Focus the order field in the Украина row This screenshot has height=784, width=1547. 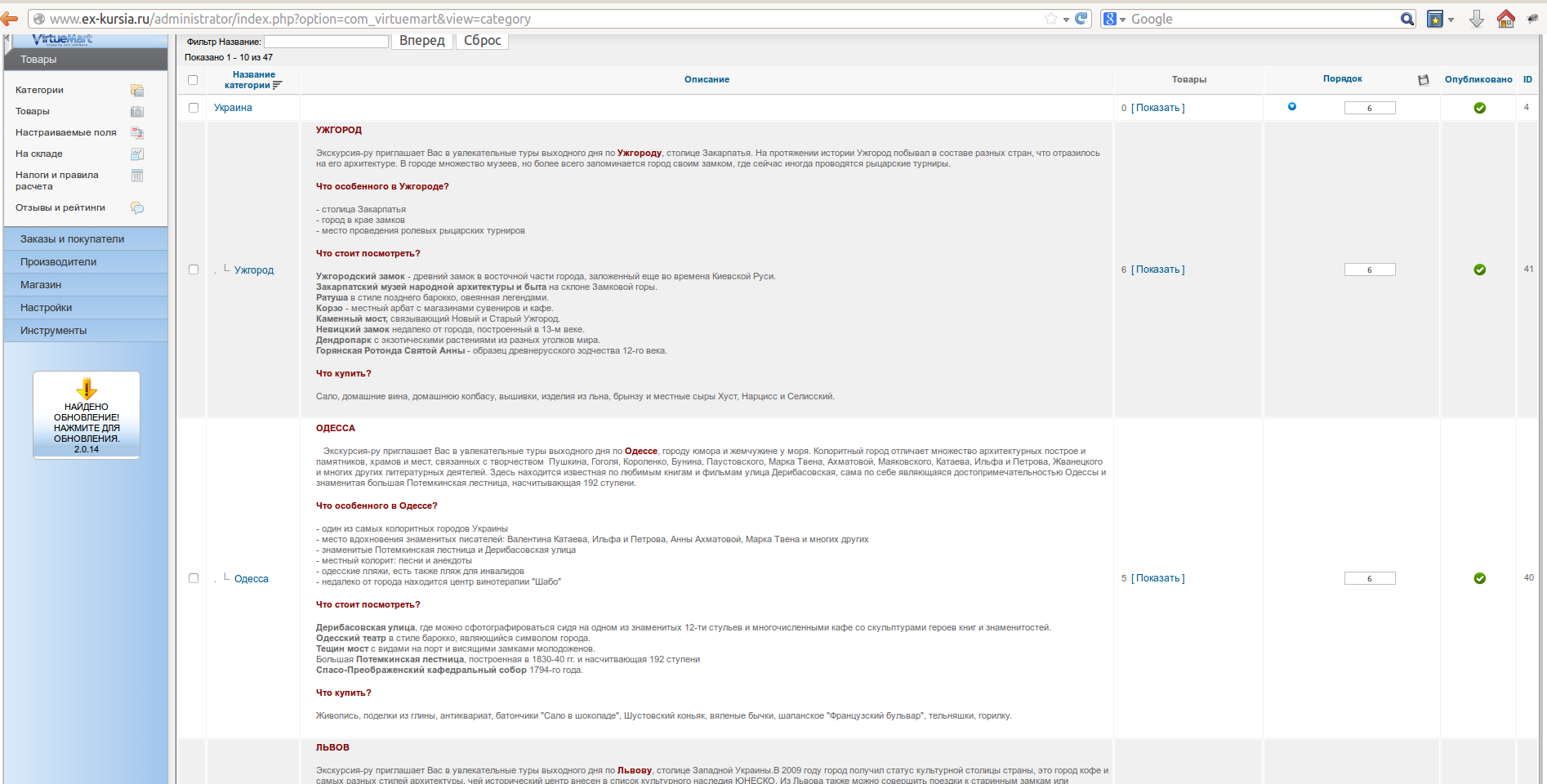(1370, 108)
